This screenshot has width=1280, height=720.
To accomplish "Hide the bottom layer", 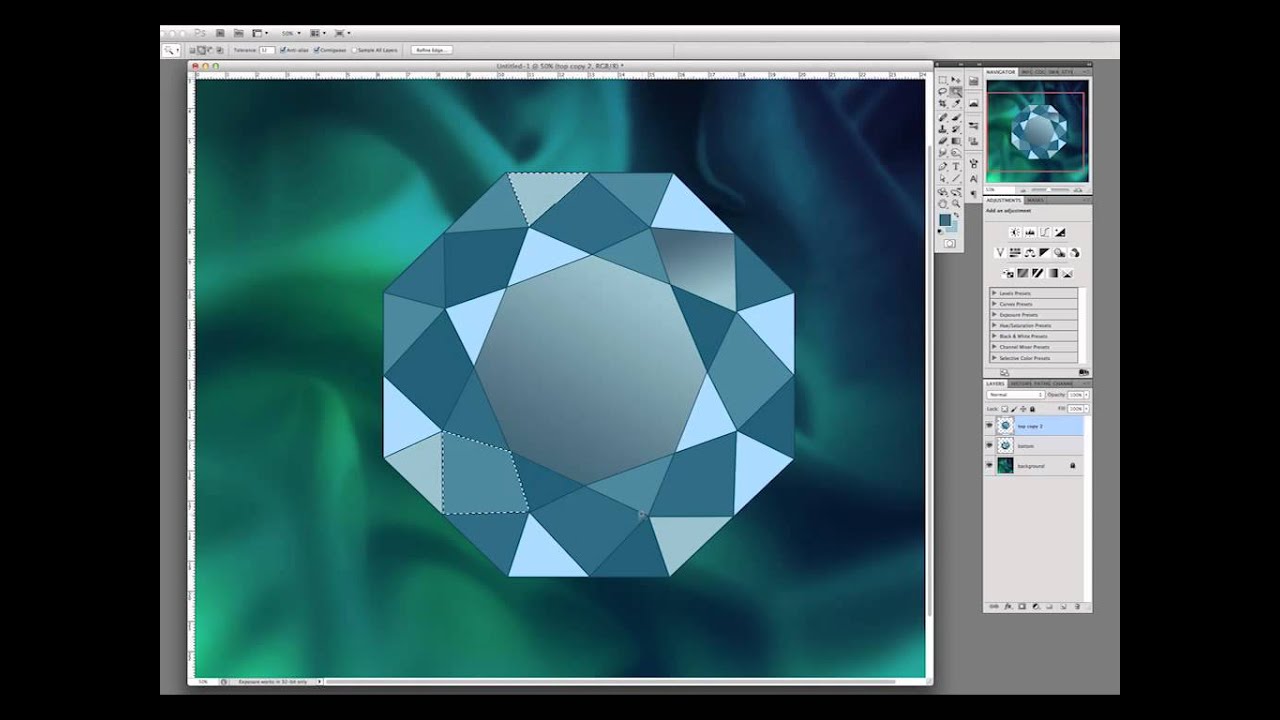I will click(x=990, y=446).
